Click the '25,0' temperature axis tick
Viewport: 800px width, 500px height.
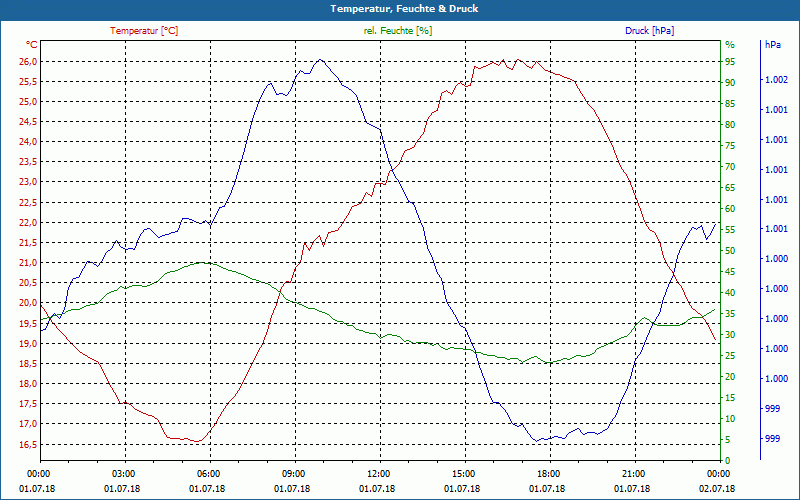click(28, 102)
